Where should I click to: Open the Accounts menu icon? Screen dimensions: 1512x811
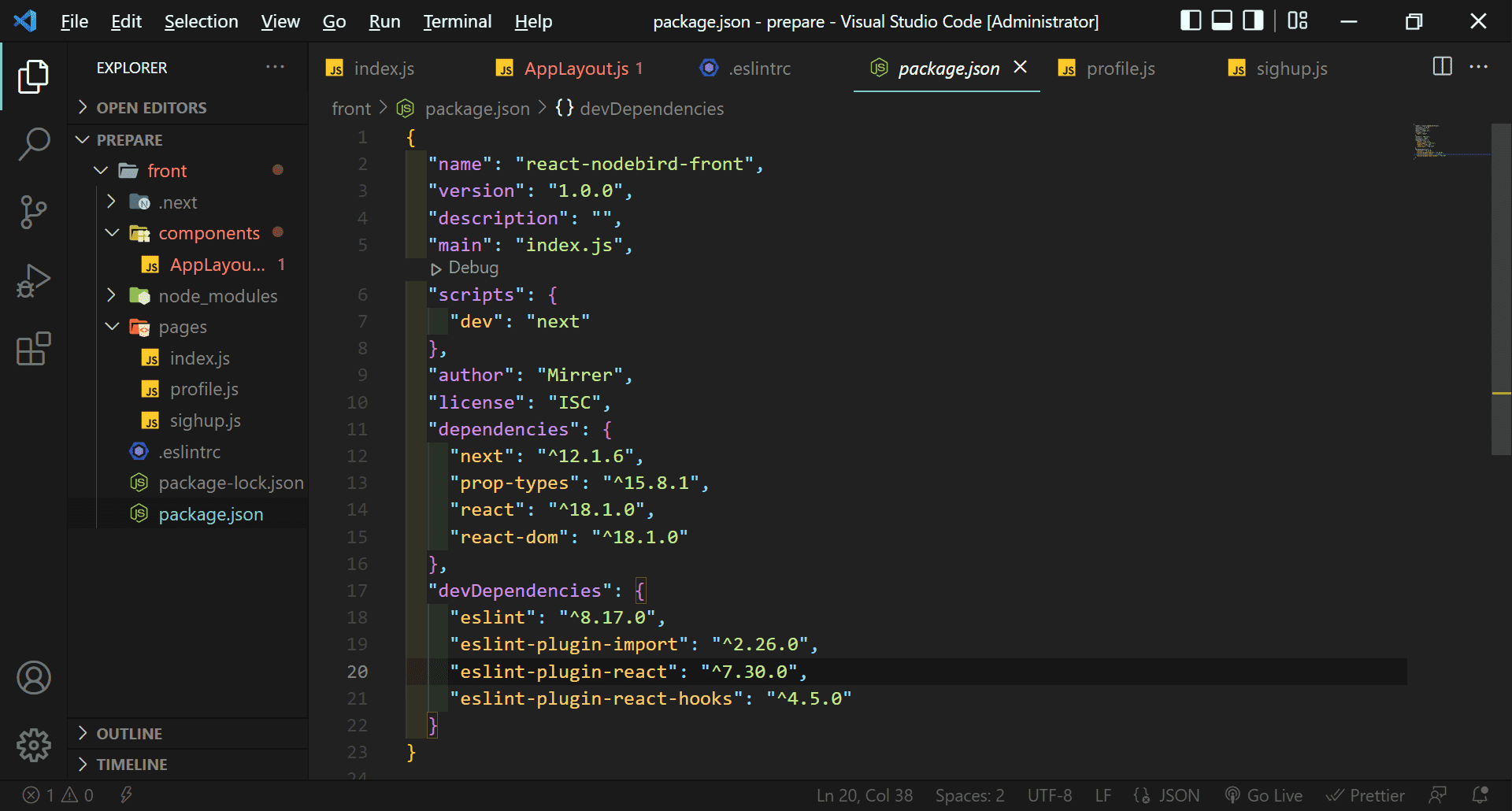pos(34,678)
